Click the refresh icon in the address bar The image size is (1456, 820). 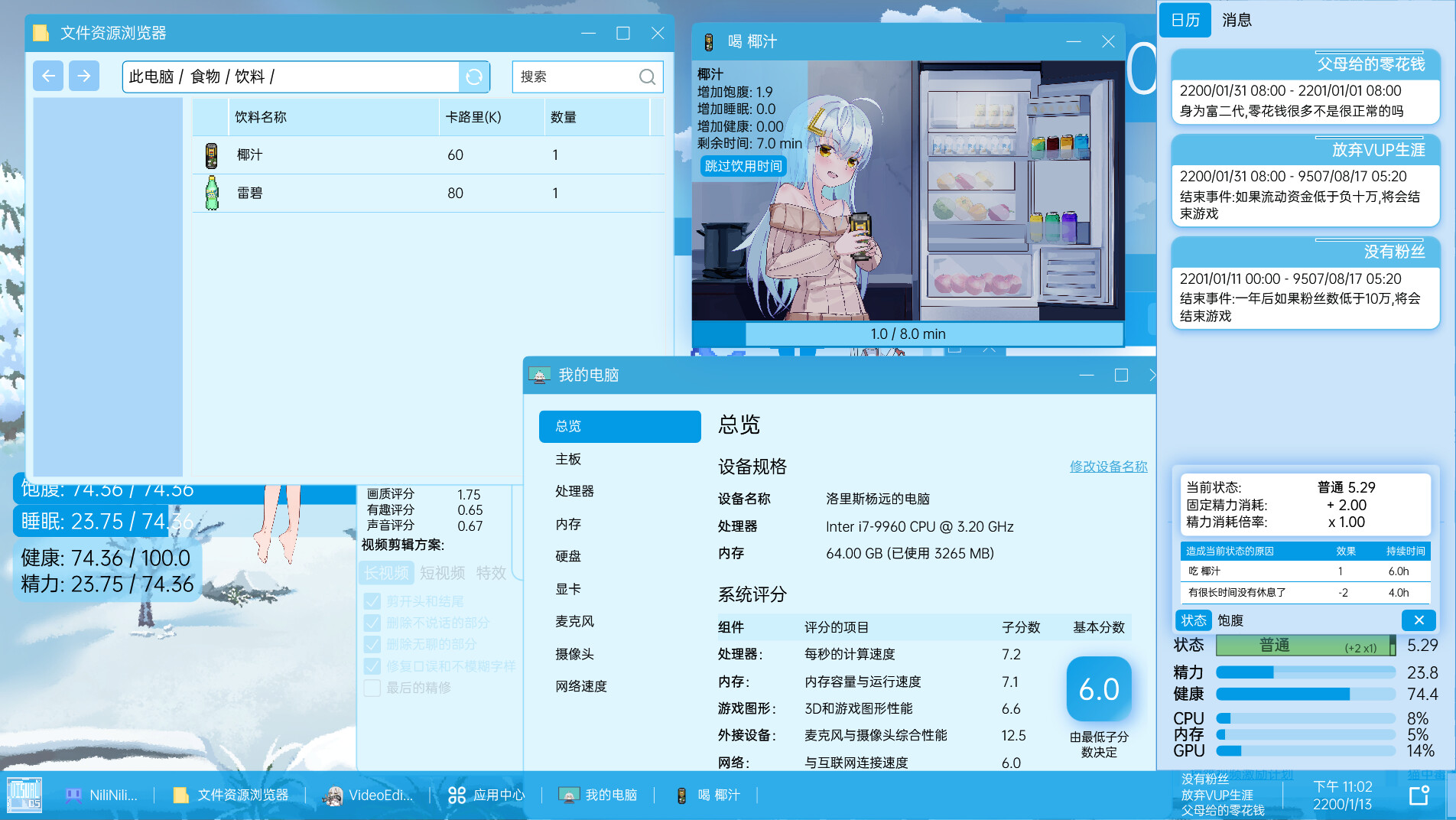tap(473, 76)
